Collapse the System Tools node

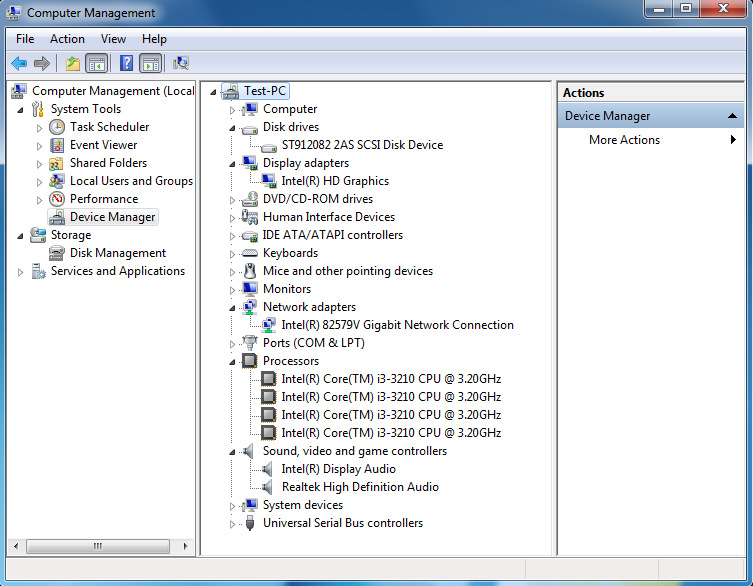click(x=20, y=110)
